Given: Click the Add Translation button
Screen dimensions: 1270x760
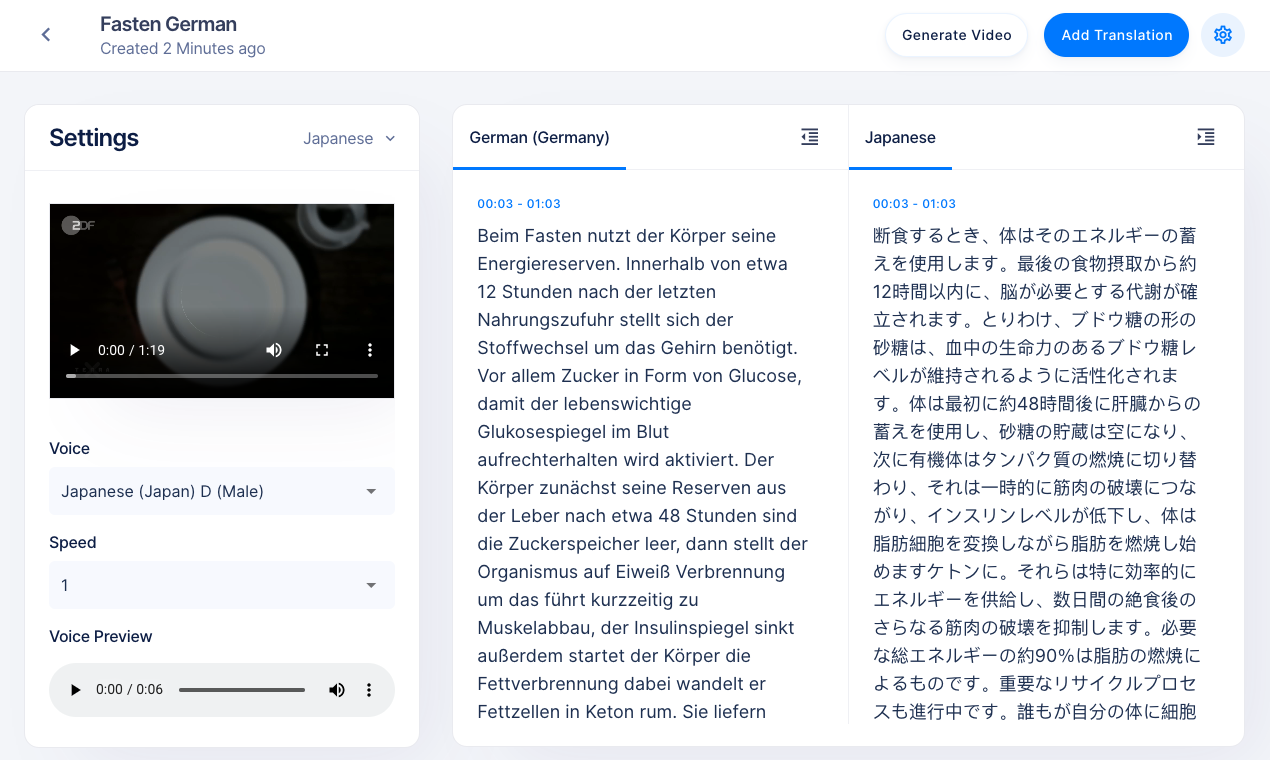Looking at the screenshot, I should tap(1116, 34).
